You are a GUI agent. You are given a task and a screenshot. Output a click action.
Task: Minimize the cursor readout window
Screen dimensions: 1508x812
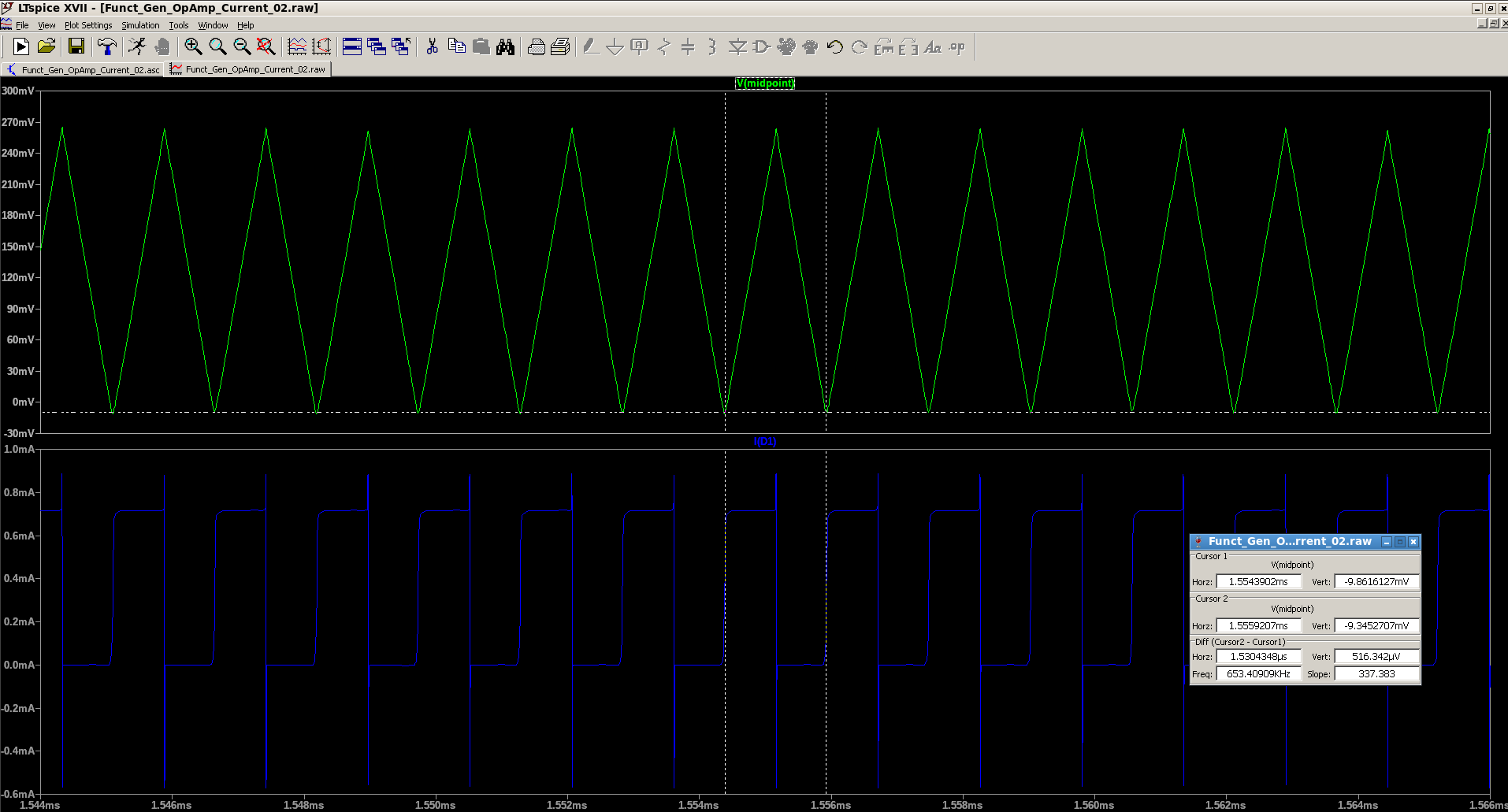click(1387, 542)
